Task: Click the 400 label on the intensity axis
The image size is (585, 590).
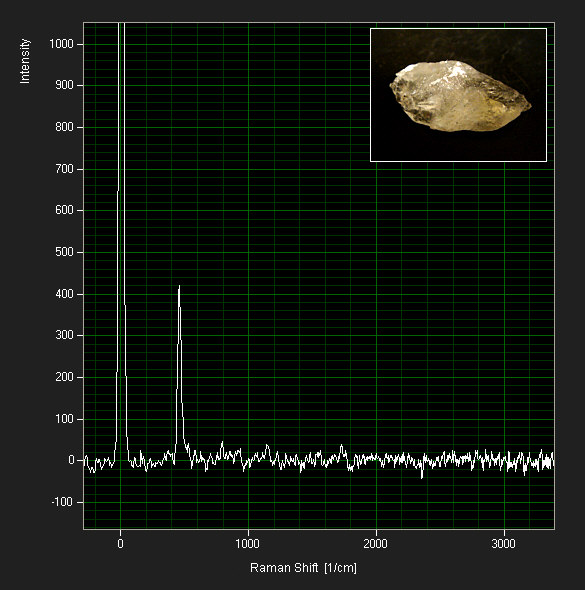Action: pos(64,293)
